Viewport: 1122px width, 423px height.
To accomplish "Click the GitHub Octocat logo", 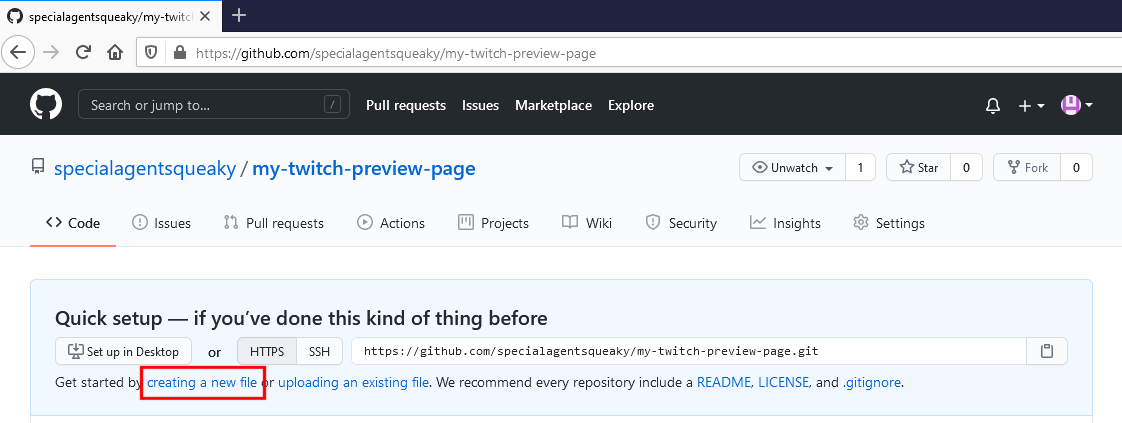I will [x=46, y=105].
